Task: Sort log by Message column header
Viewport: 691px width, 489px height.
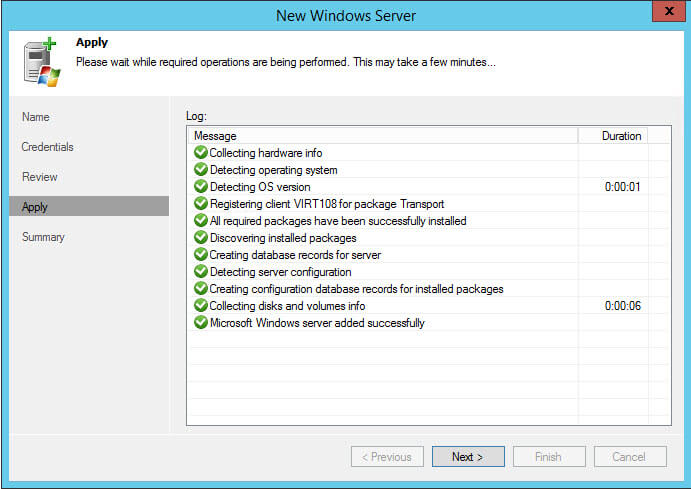Action: [382, 136]
